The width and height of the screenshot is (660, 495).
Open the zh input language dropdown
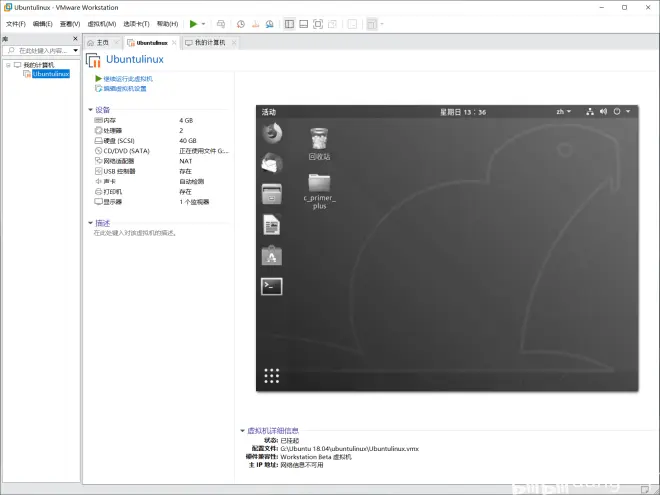(x=564, y=112)
